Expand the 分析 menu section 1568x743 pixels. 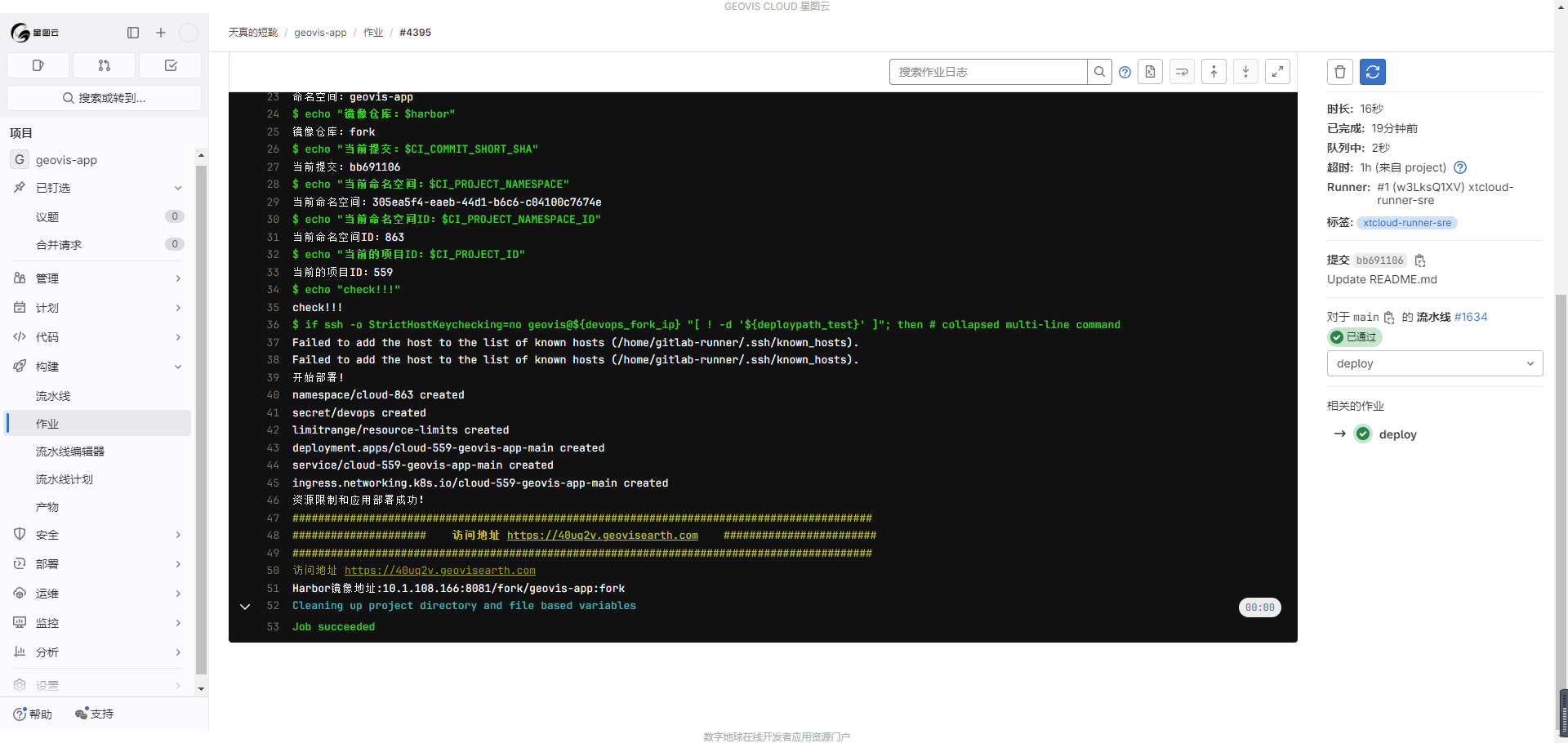(x=178, y=652)
